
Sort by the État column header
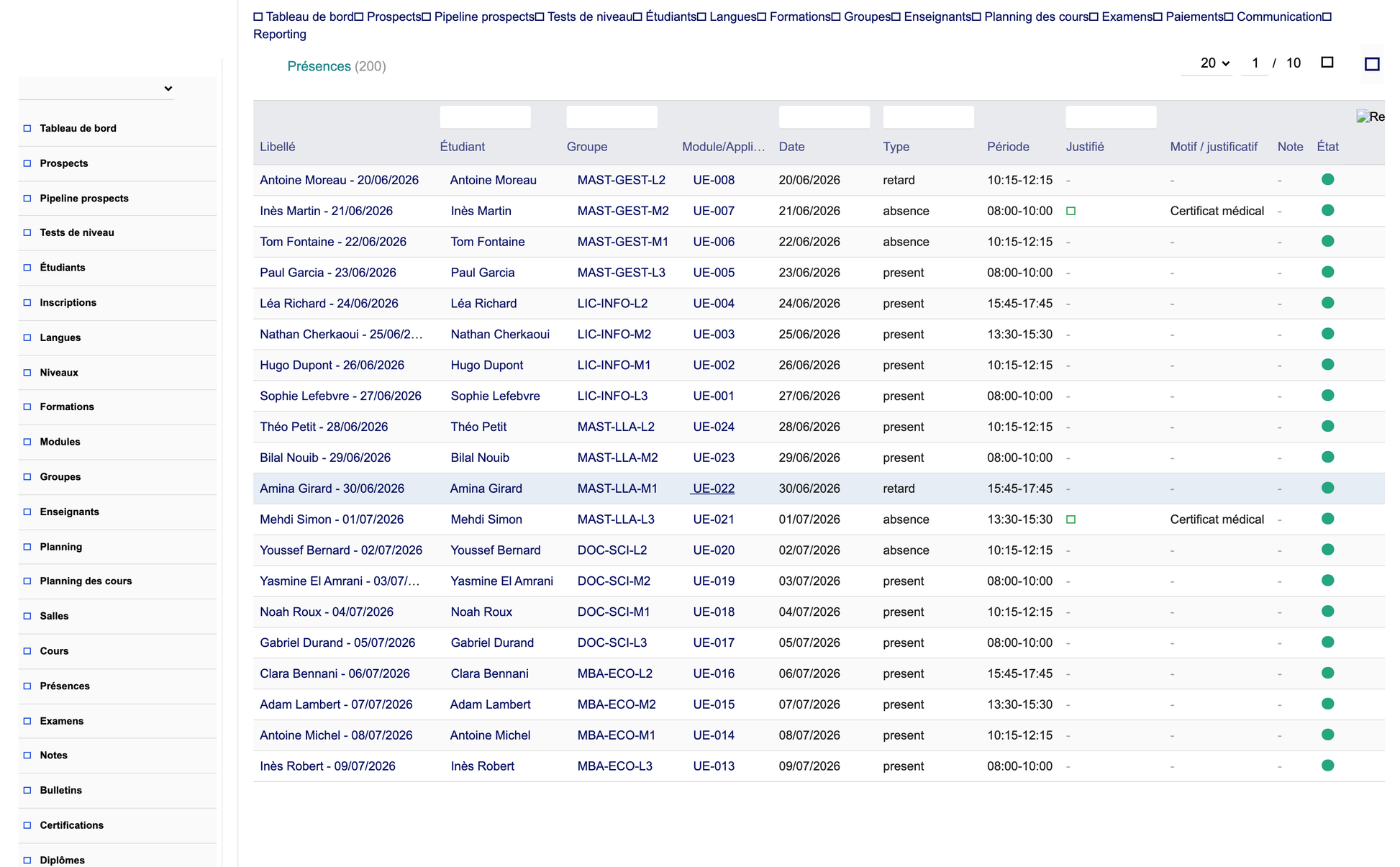(1328, 147)
